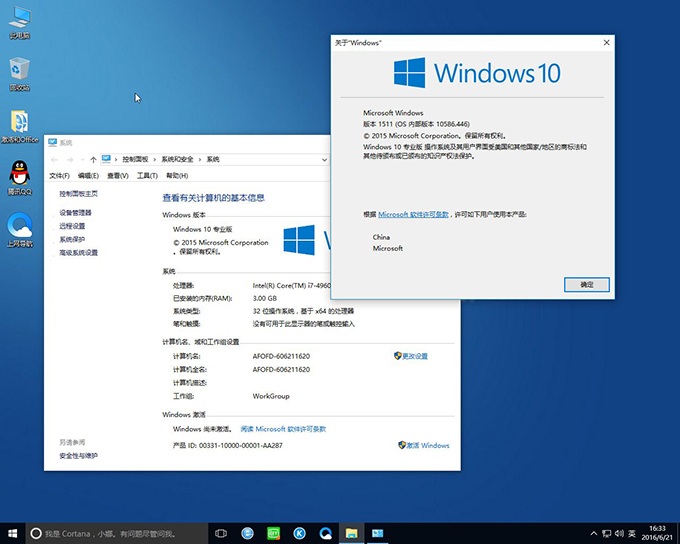Click the Cortana search box
The width and height of the screenshot is (680, 544).
[110, 534]
